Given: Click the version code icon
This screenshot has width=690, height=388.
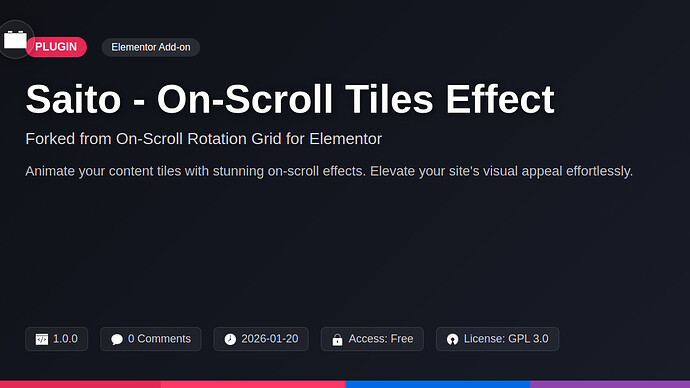Looking at the screenshot, I should pyautogui.click(x=42, y=339).
